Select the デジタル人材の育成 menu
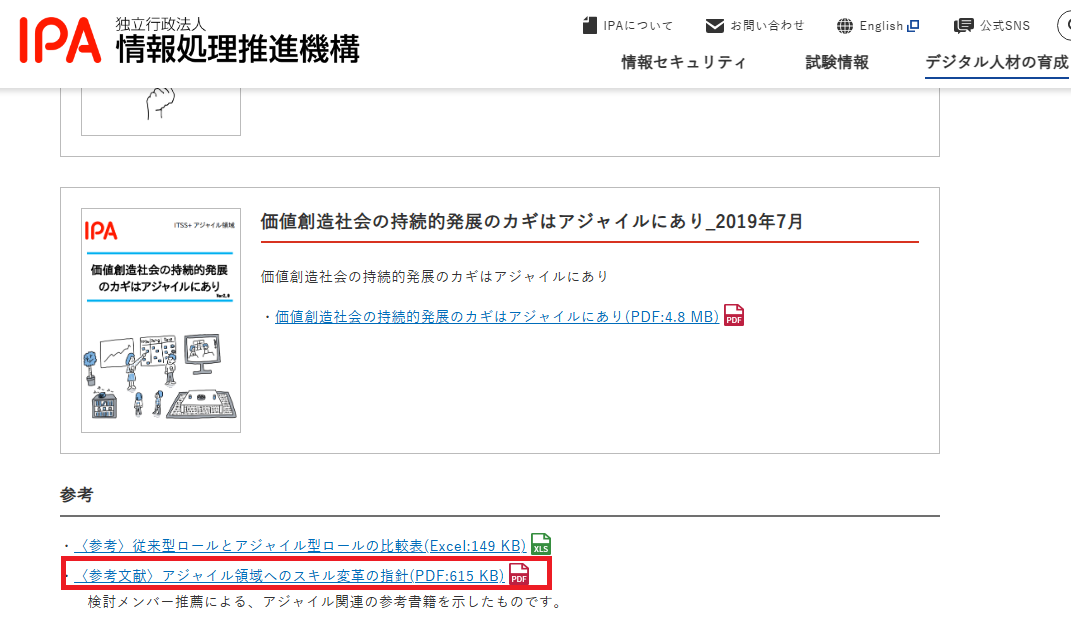 [x=996, y=62]
